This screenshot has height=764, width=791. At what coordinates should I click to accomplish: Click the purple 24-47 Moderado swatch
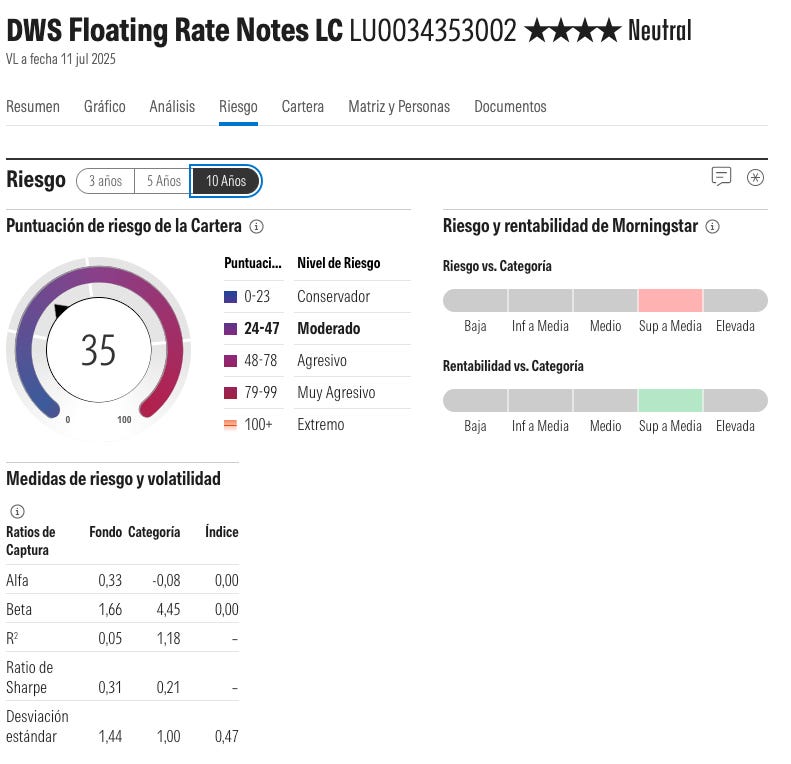(x=230, y=329)
